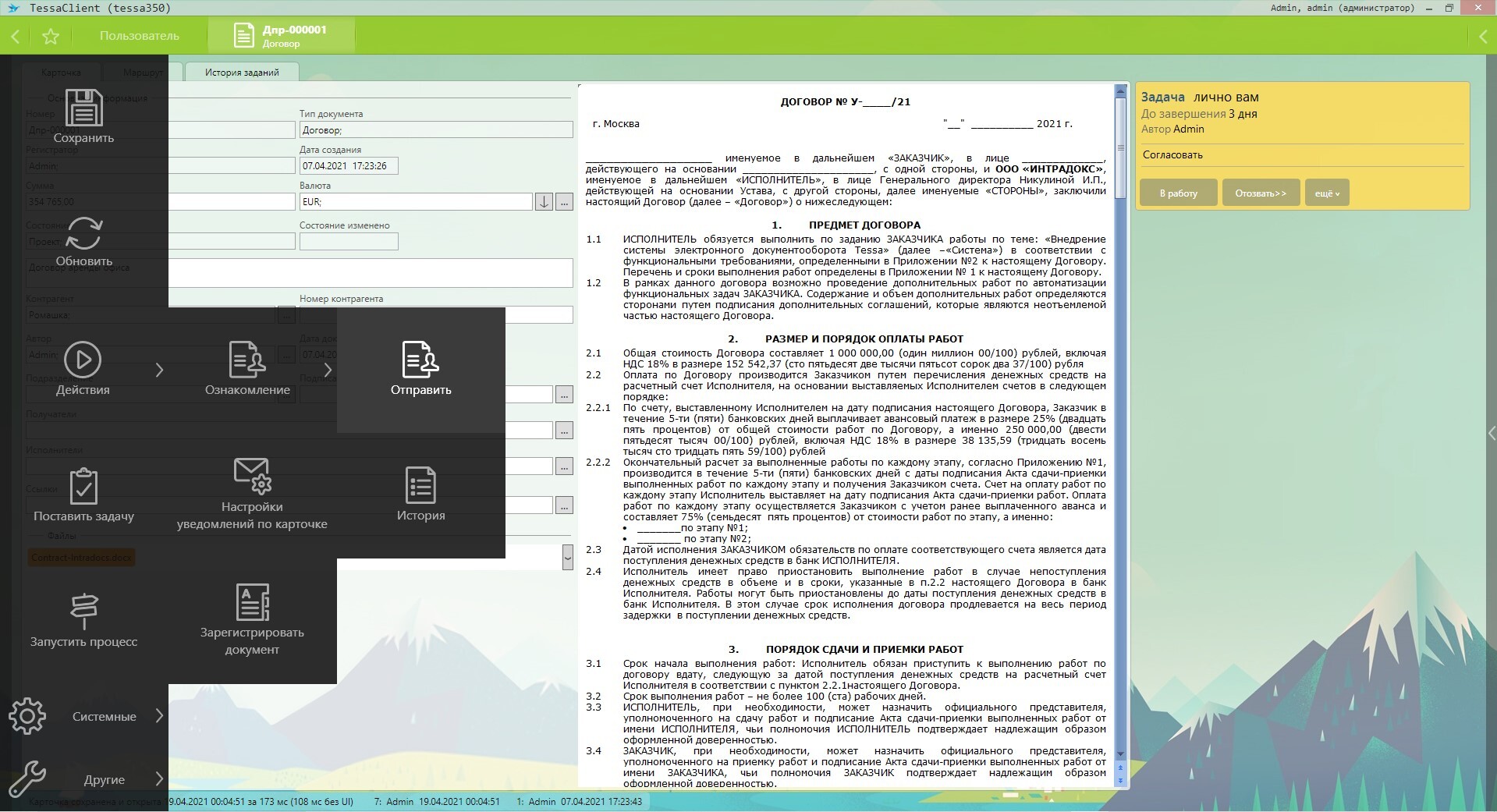The height and width of the screenshot is (812, 1497).
Task: Open the Contract-Intradocs.docx file
Action: coord(82,558)
